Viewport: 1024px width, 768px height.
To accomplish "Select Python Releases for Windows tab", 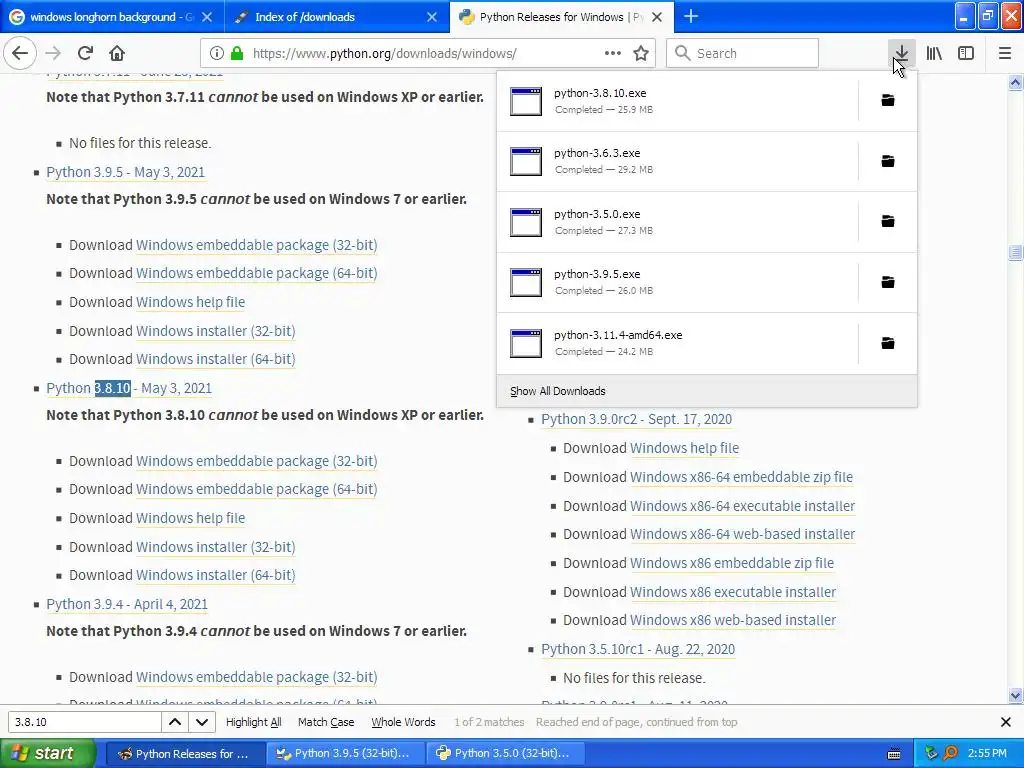I will [x=560, y=17].
